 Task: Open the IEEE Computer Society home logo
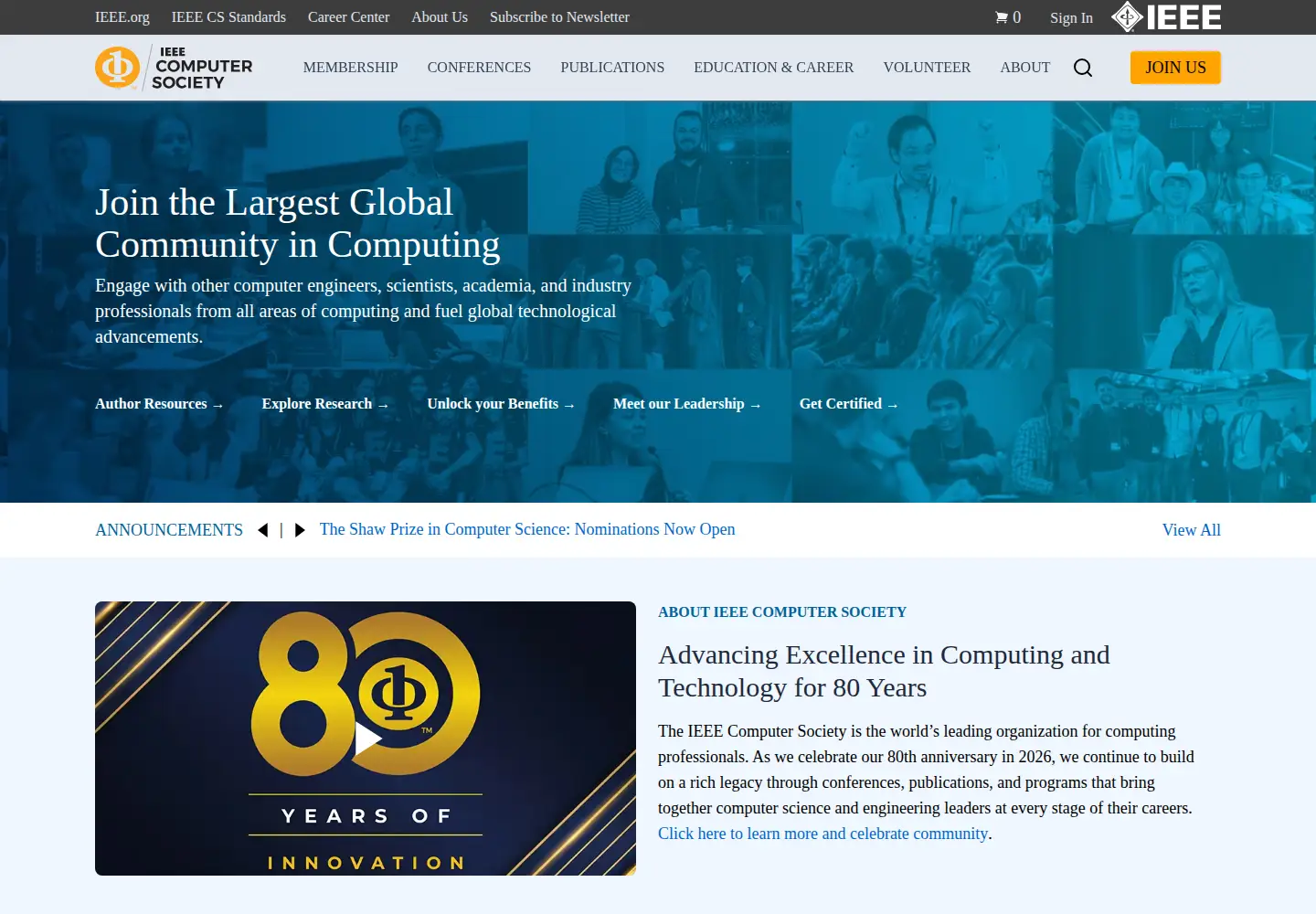174,68
